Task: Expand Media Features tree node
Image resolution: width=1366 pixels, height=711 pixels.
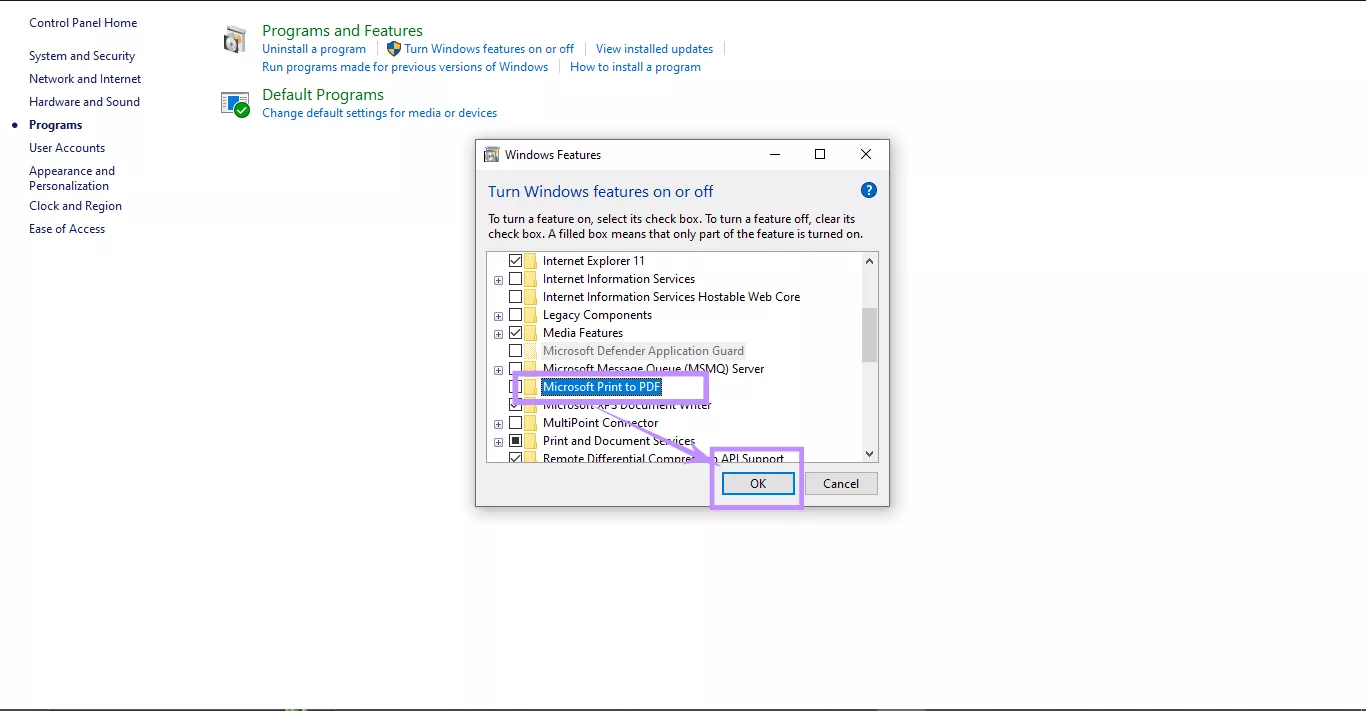Action: (x=498, y=334)
